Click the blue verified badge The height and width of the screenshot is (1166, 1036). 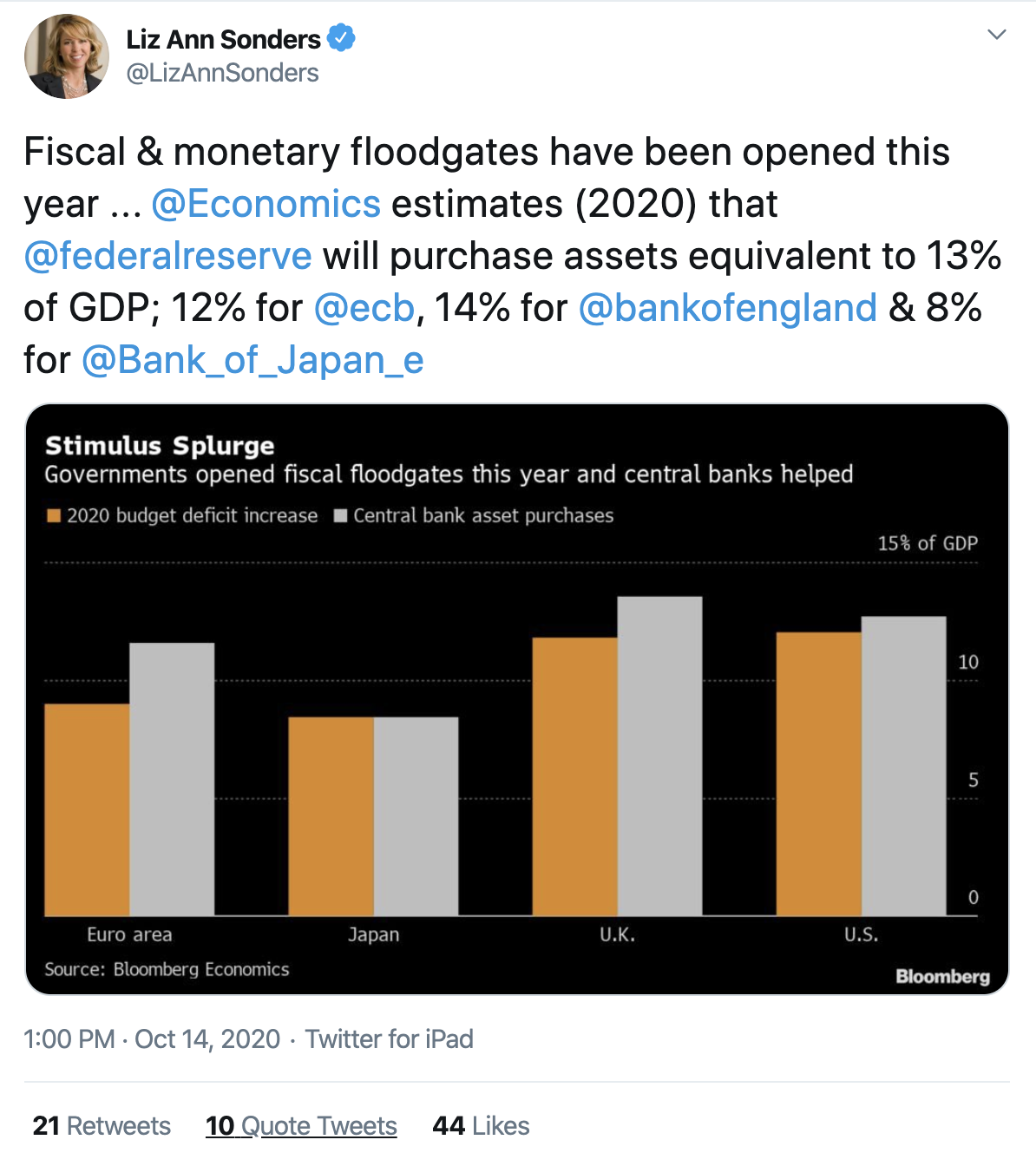pos(341,39)
